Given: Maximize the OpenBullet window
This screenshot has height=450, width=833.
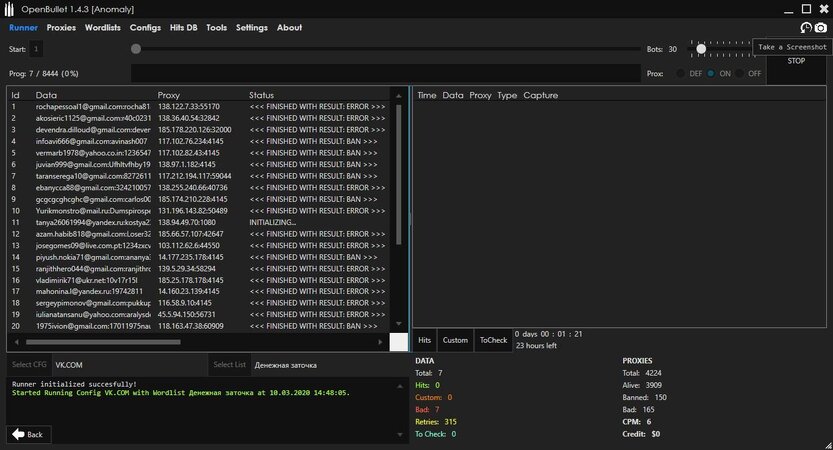Looking at the screenshot, I should tap(806, 9).
